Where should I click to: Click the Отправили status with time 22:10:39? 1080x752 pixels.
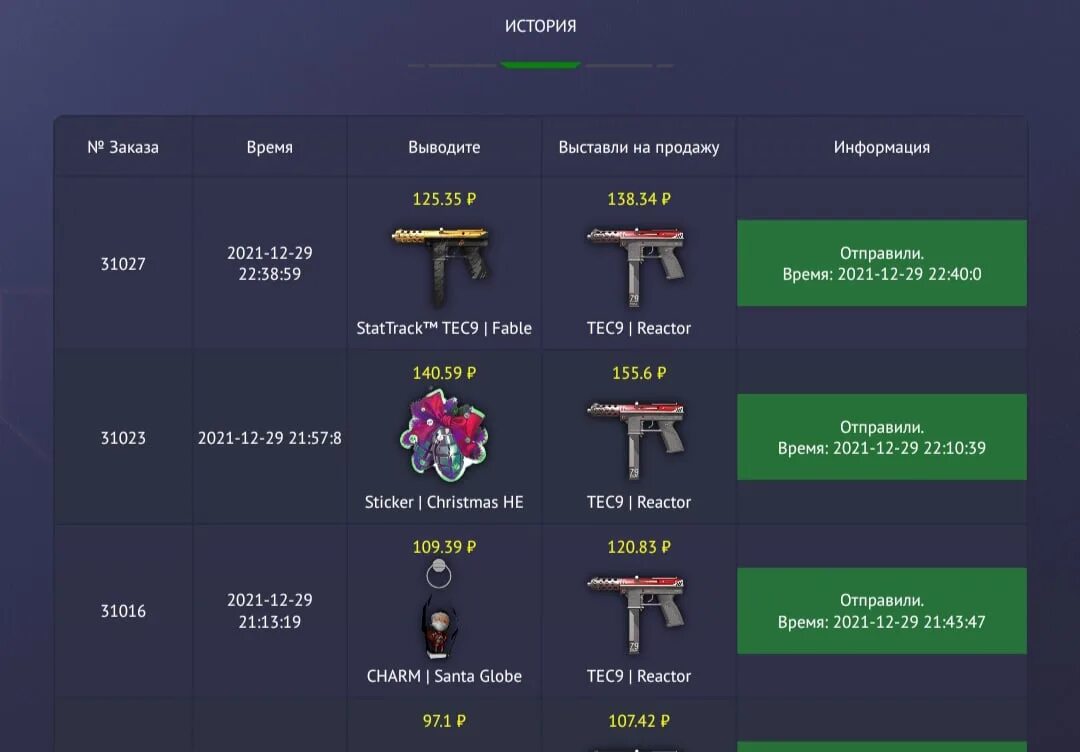(882, 437)
